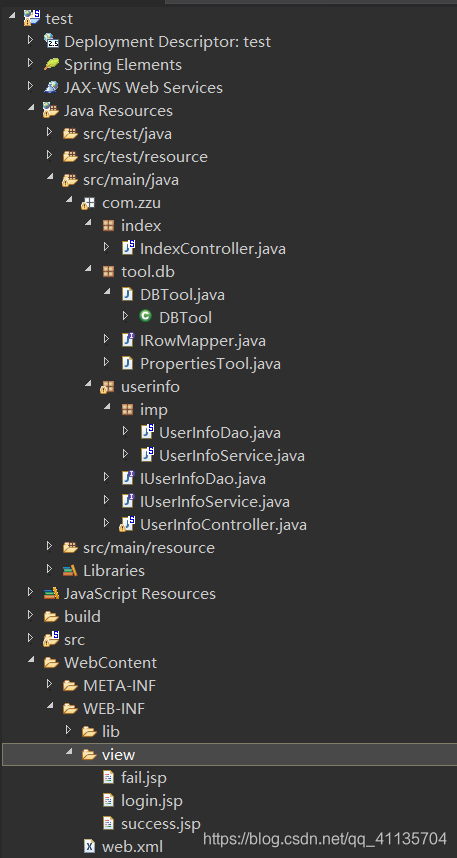This screenshot has width=457, height=858.
Task: Click the src/main/java source folder icon
Action: pos(70,179)
